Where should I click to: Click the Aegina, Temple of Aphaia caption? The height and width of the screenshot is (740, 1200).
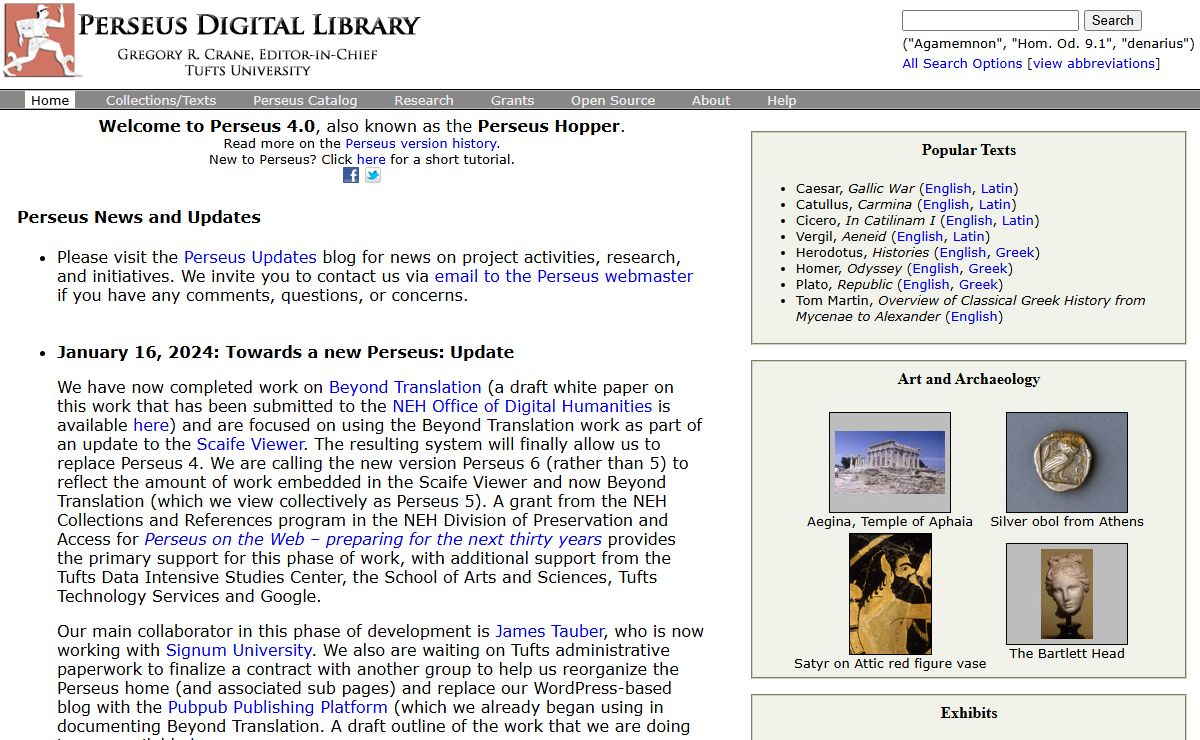tap(890, 521)
